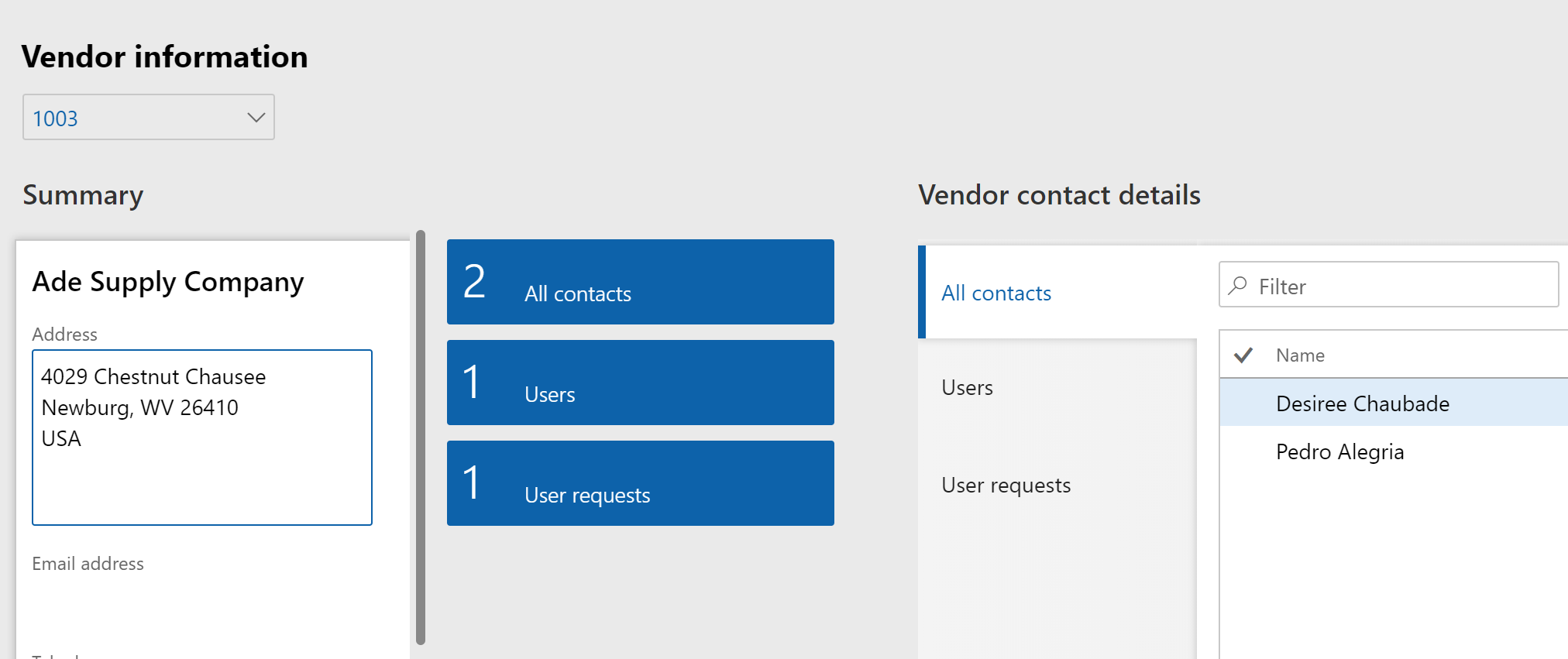
Task: Switch to User requests tab in contact details
Action: 1006,485
